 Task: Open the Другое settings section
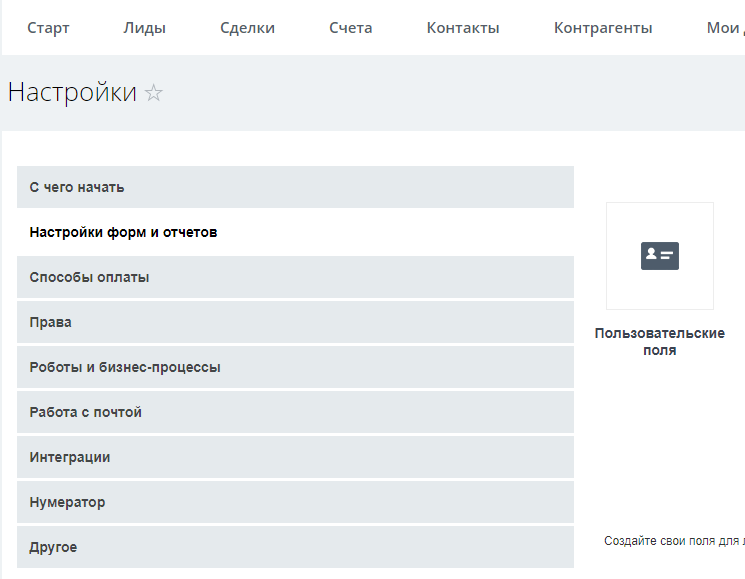point(295,547)
